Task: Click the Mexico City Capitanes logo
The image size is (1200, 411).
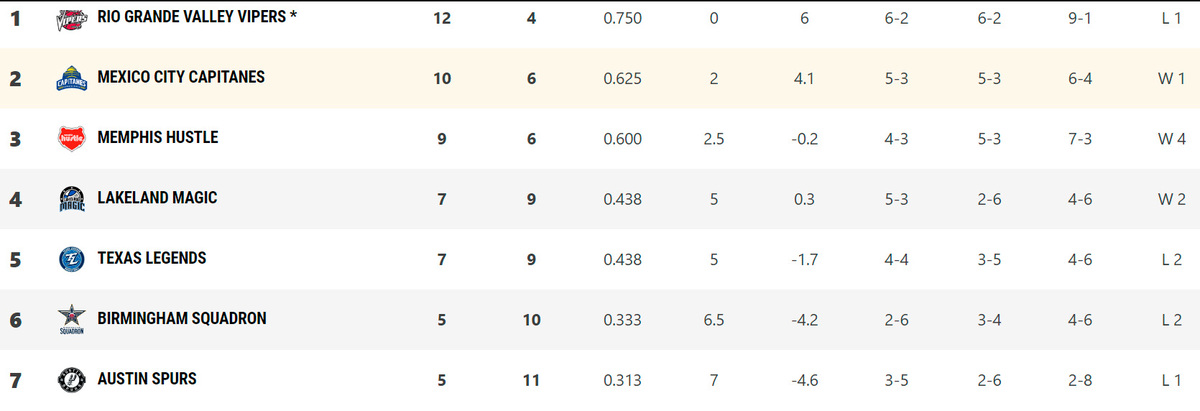Action: pos(72,78)
